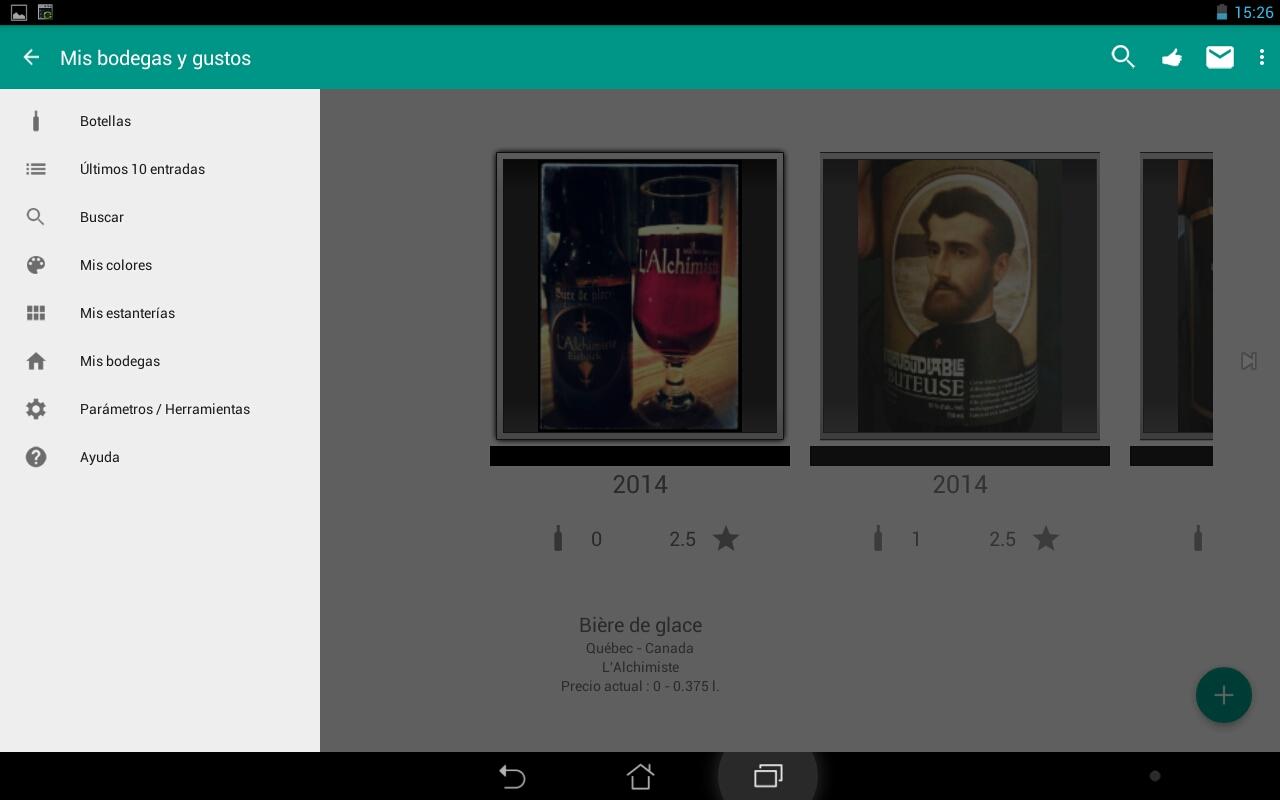The image size is (1280, 800).
Task: Tap the Mis bodegas y gustos title
Action: point(155,58)
